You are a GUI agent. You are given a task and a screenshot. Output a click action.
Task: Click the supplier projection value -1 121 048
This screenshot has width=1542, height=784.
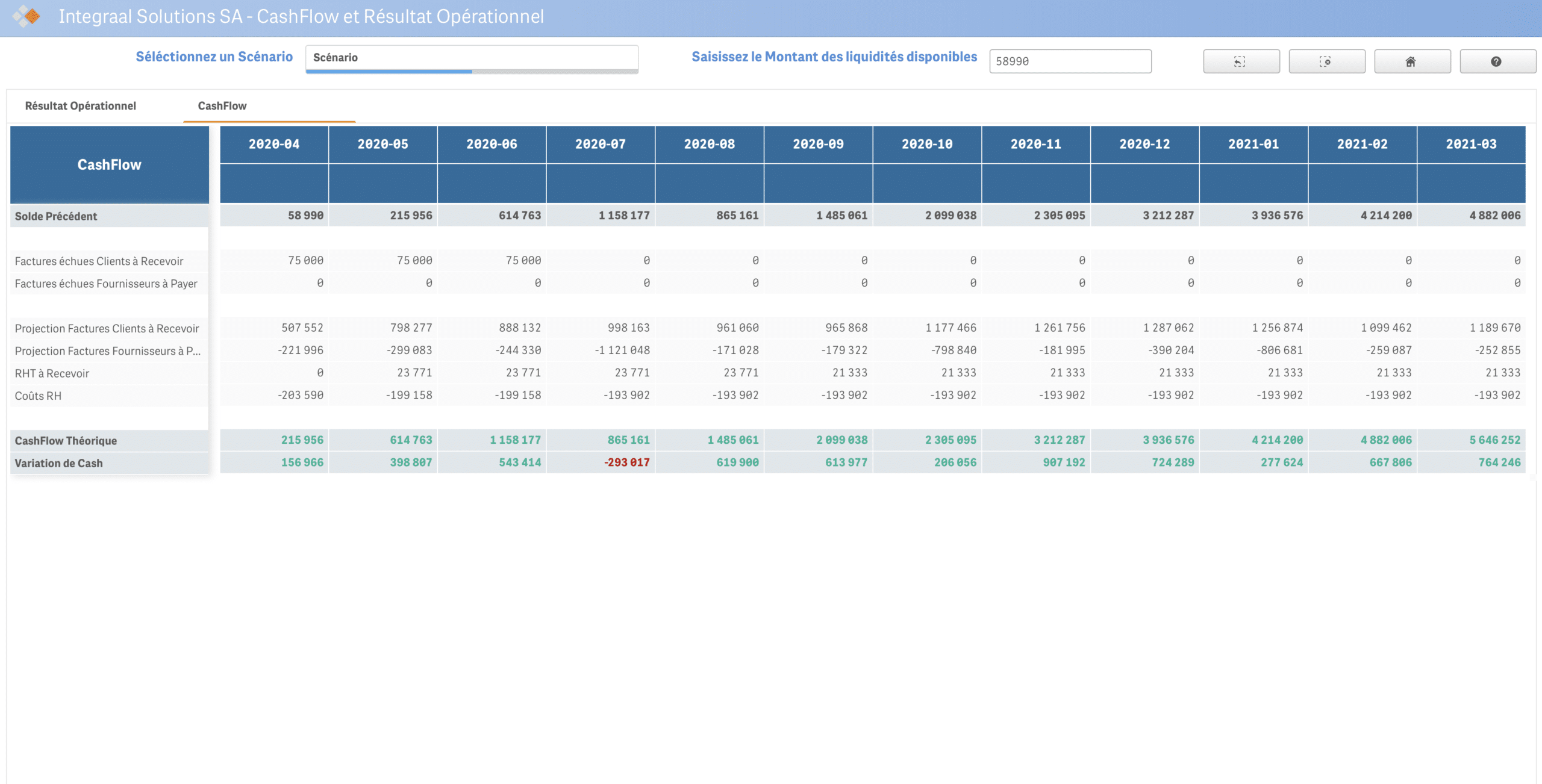[x=622, y=350]
